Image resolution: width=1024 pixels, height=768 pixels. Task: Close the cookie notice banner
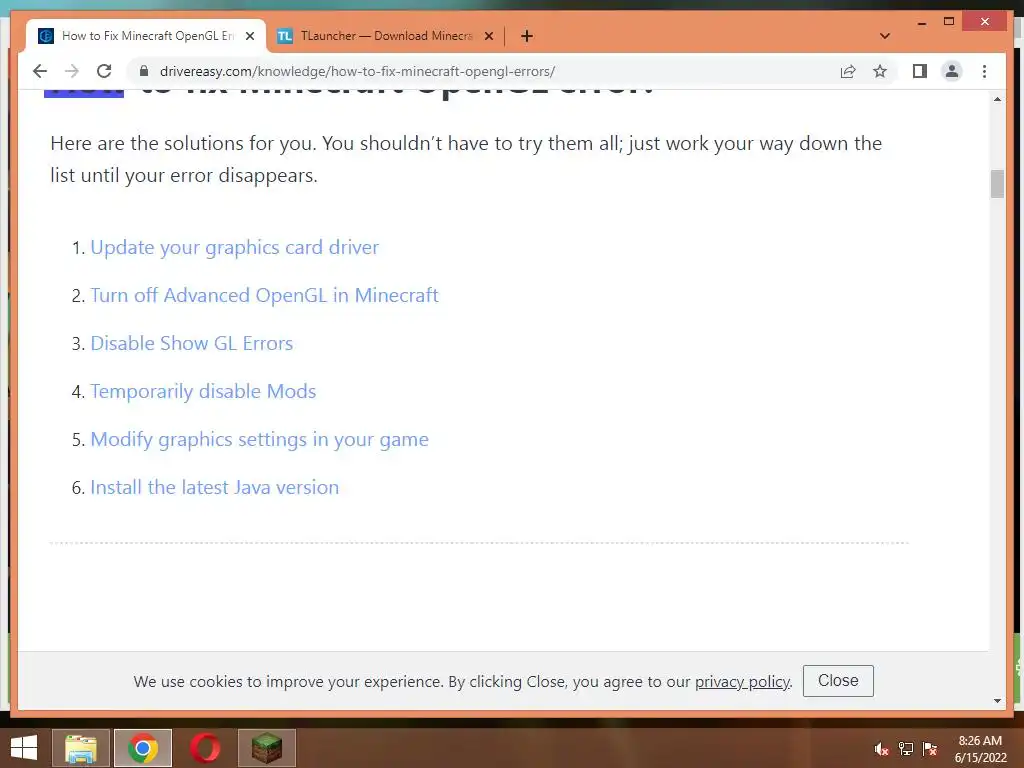pos(838,680)
